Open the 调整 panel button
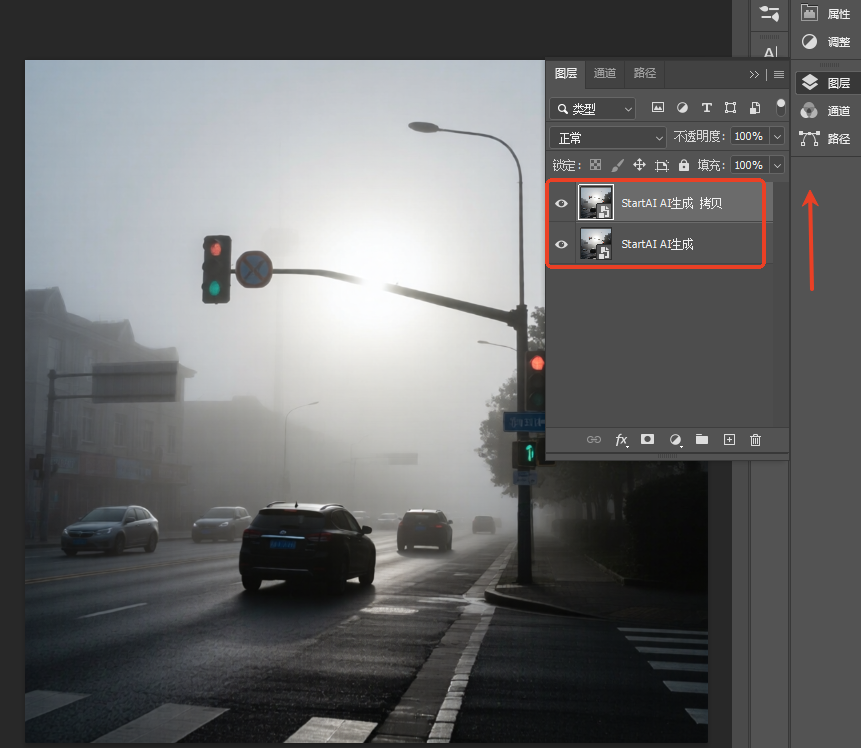The width and height of the screenshot is (861, 748). 826,42
